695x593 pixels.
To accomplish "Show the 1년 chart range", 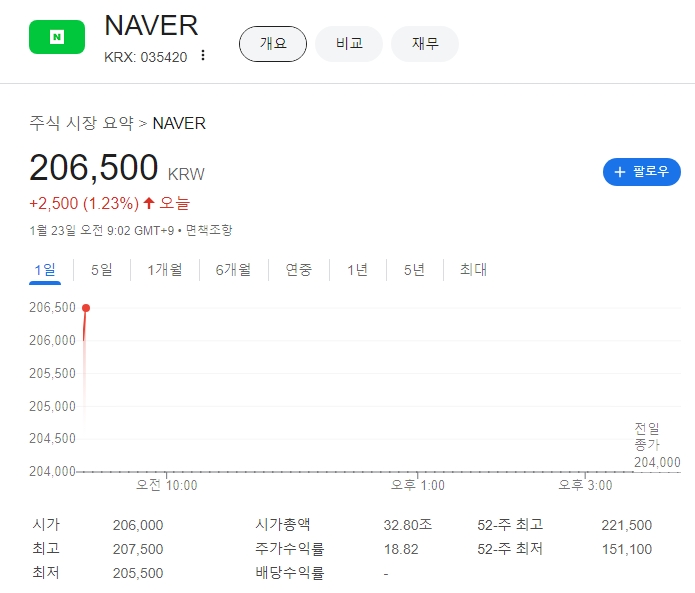I will [357, 269].
